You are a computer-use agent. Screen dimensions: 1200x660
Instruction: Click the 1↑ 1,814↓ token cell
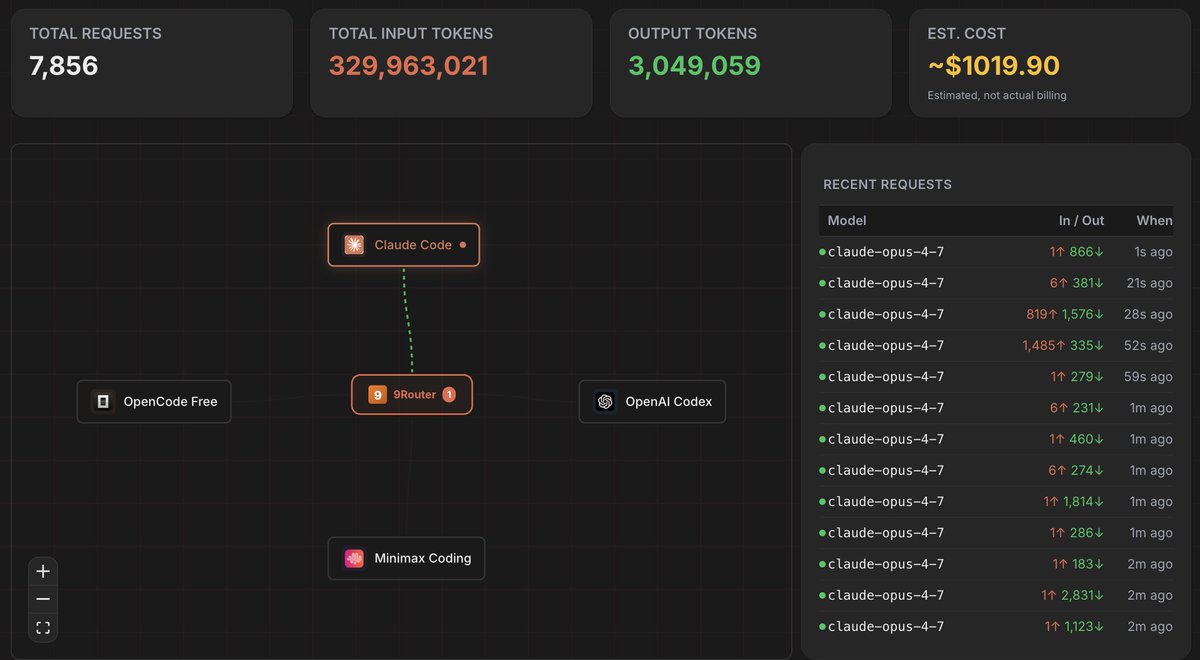pos(1074,502)
